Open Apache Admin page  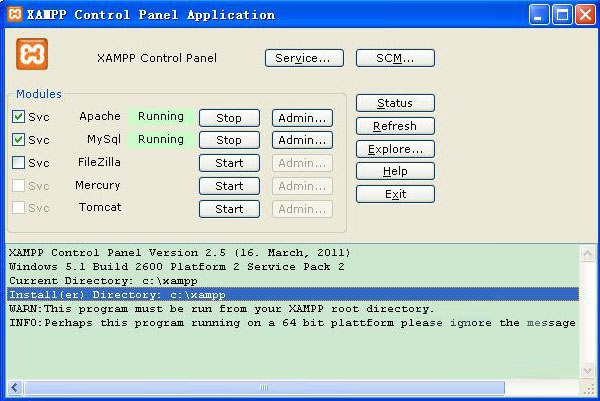point(302,118)
